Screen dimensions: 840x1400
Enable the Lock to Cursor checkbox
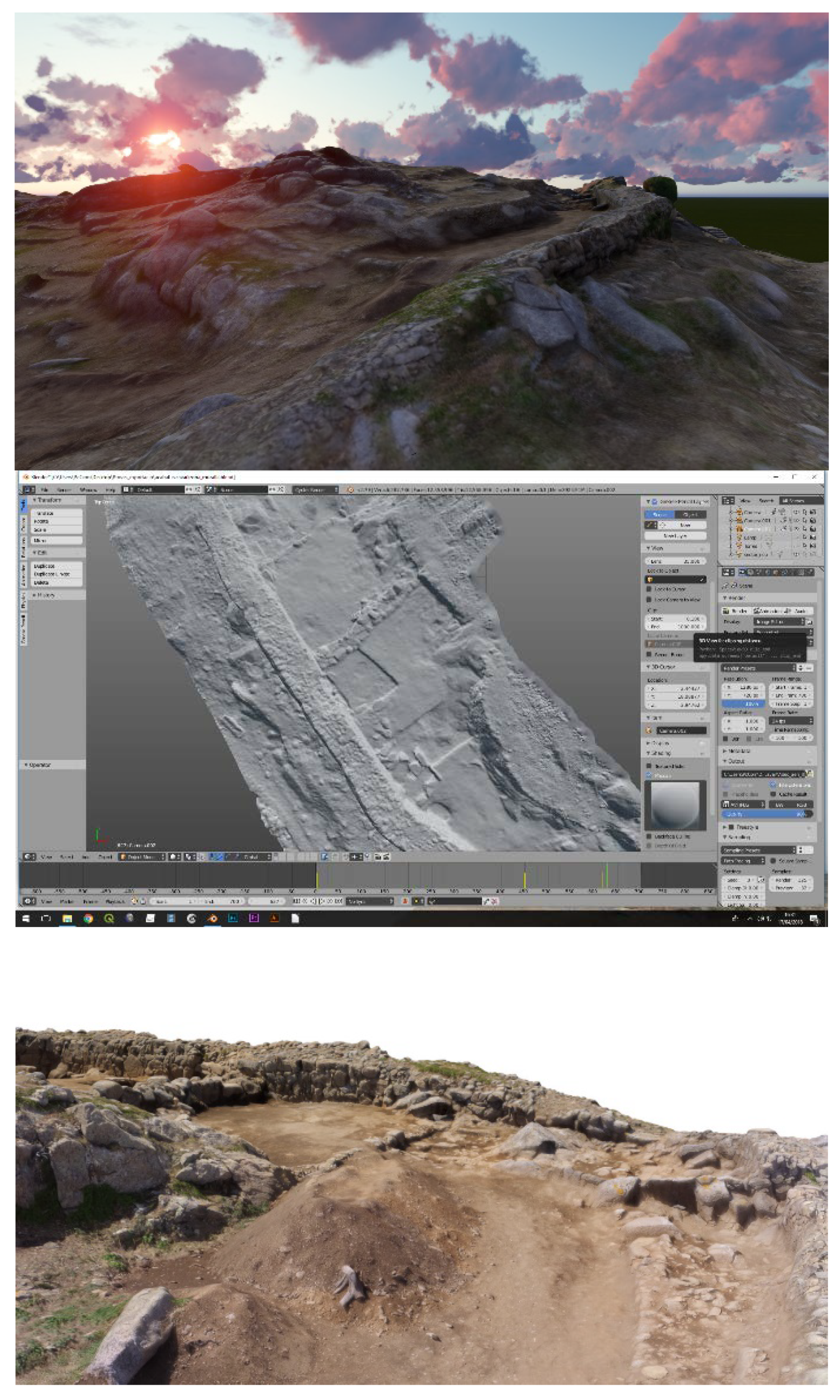[649, 589]
